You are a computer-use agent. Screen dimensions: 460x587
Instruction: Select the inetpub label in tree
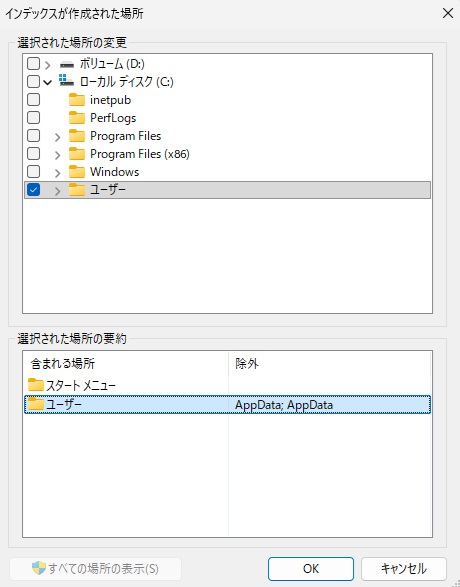(110, 100)
